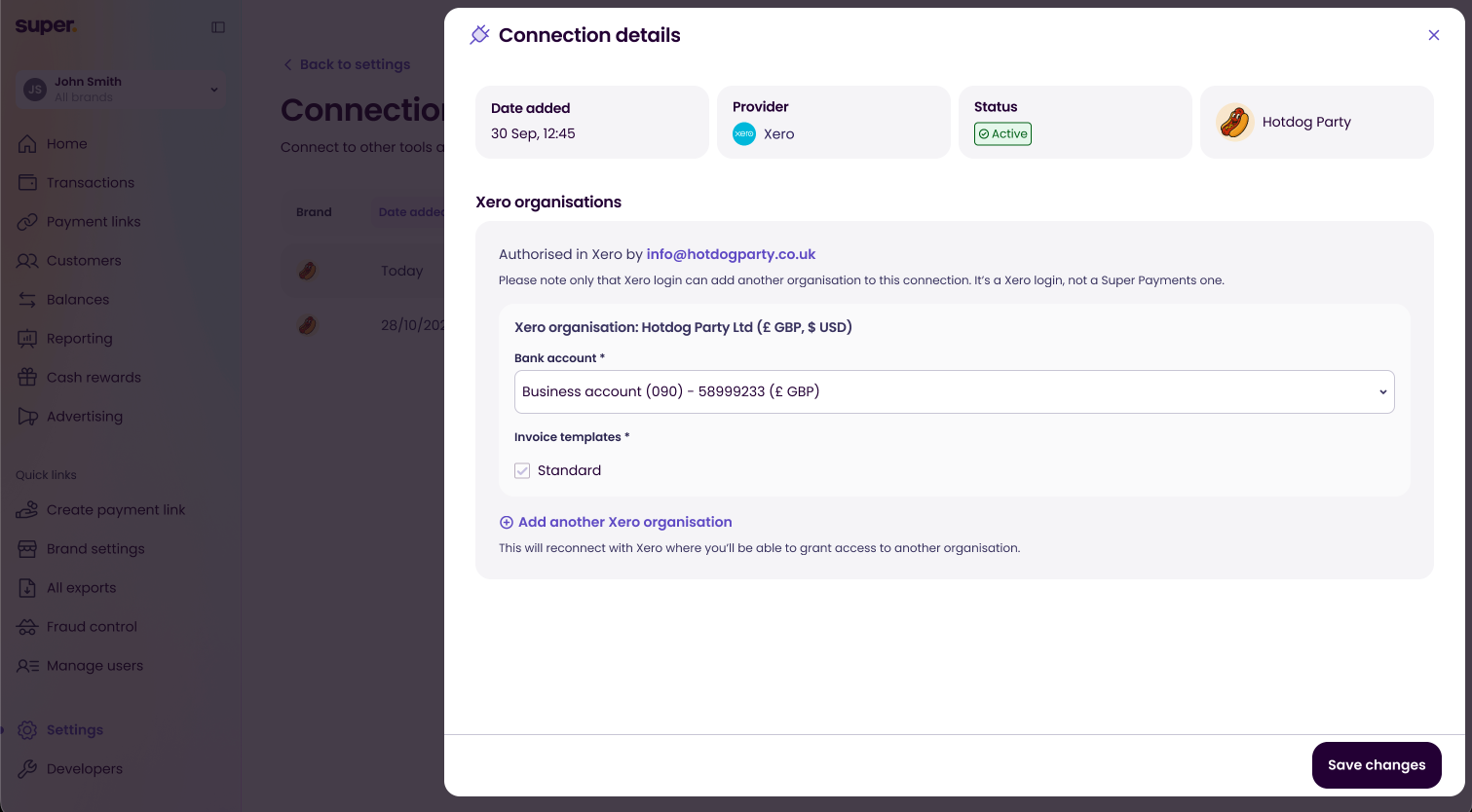Open the Bank account dropdown
Image resolution: width=1472 pixels, height=812 pixels.
954,391
